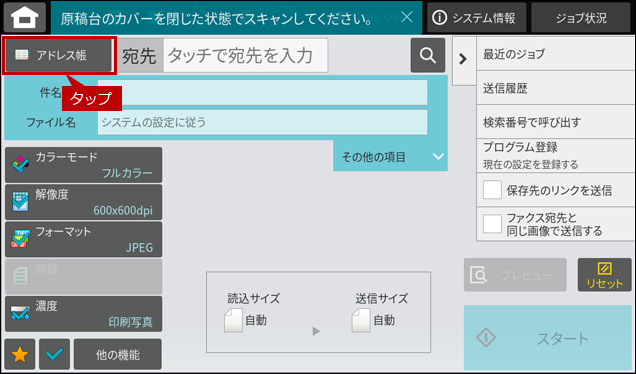Tap the reset pencil icon
Viewport: 636px width, 374px height.
[x=604, y=269]
